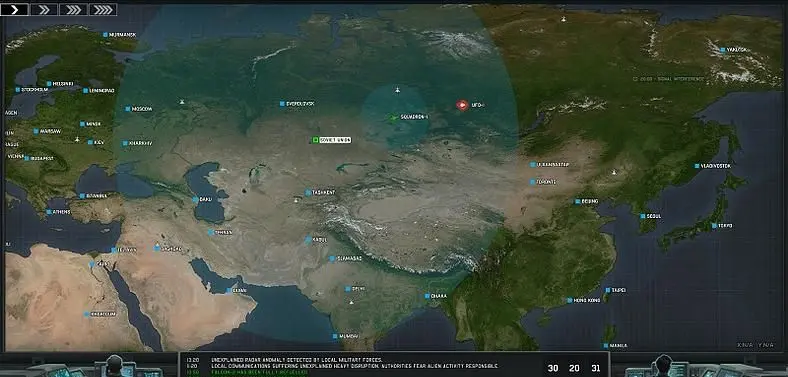The width and height of the screenshot is (788, 377).
Task: Click the green Falcon log entry
Action: click(259, 372)
